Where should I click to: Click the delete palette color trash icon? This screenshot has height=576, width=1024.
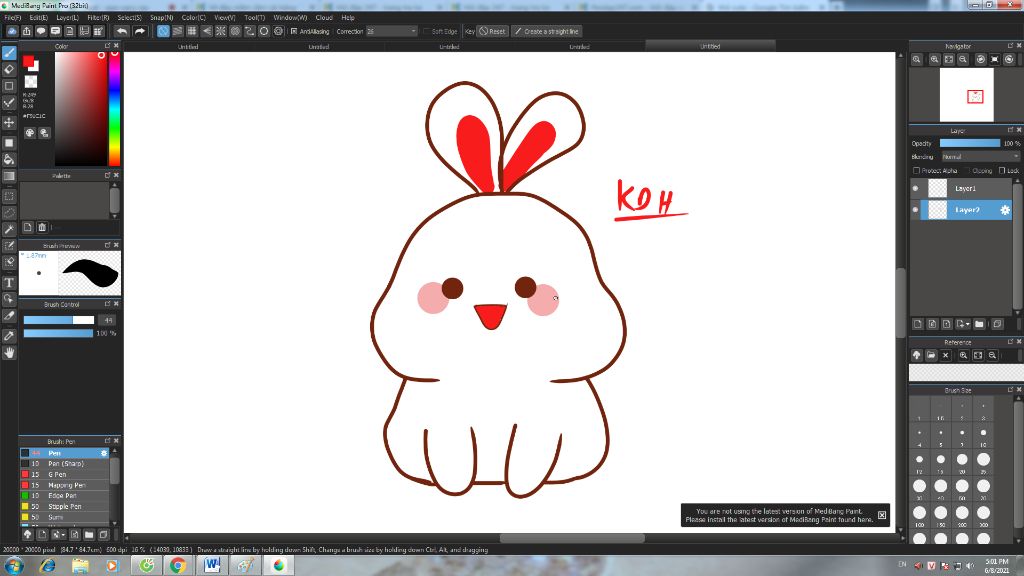[42, 227]
